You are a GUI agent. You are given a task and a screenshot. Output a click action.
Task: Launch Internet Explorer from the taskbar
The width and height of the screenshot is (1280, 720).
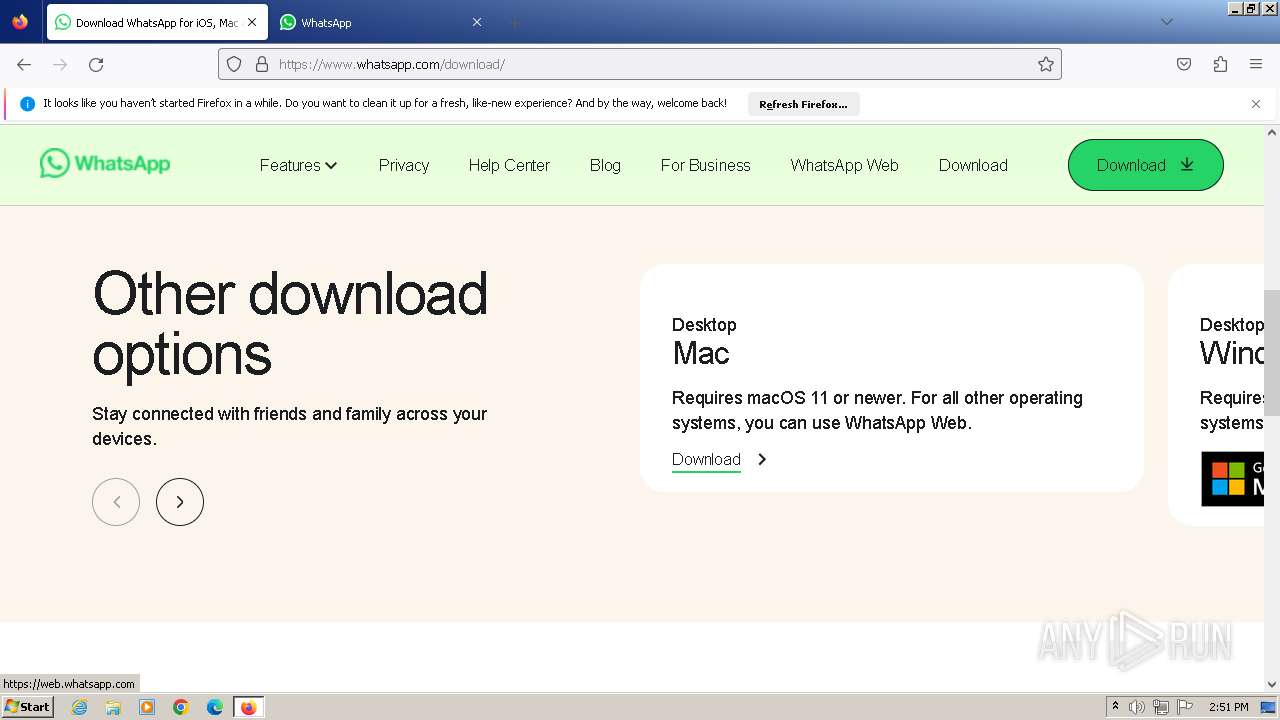click(x=80, y=707)
